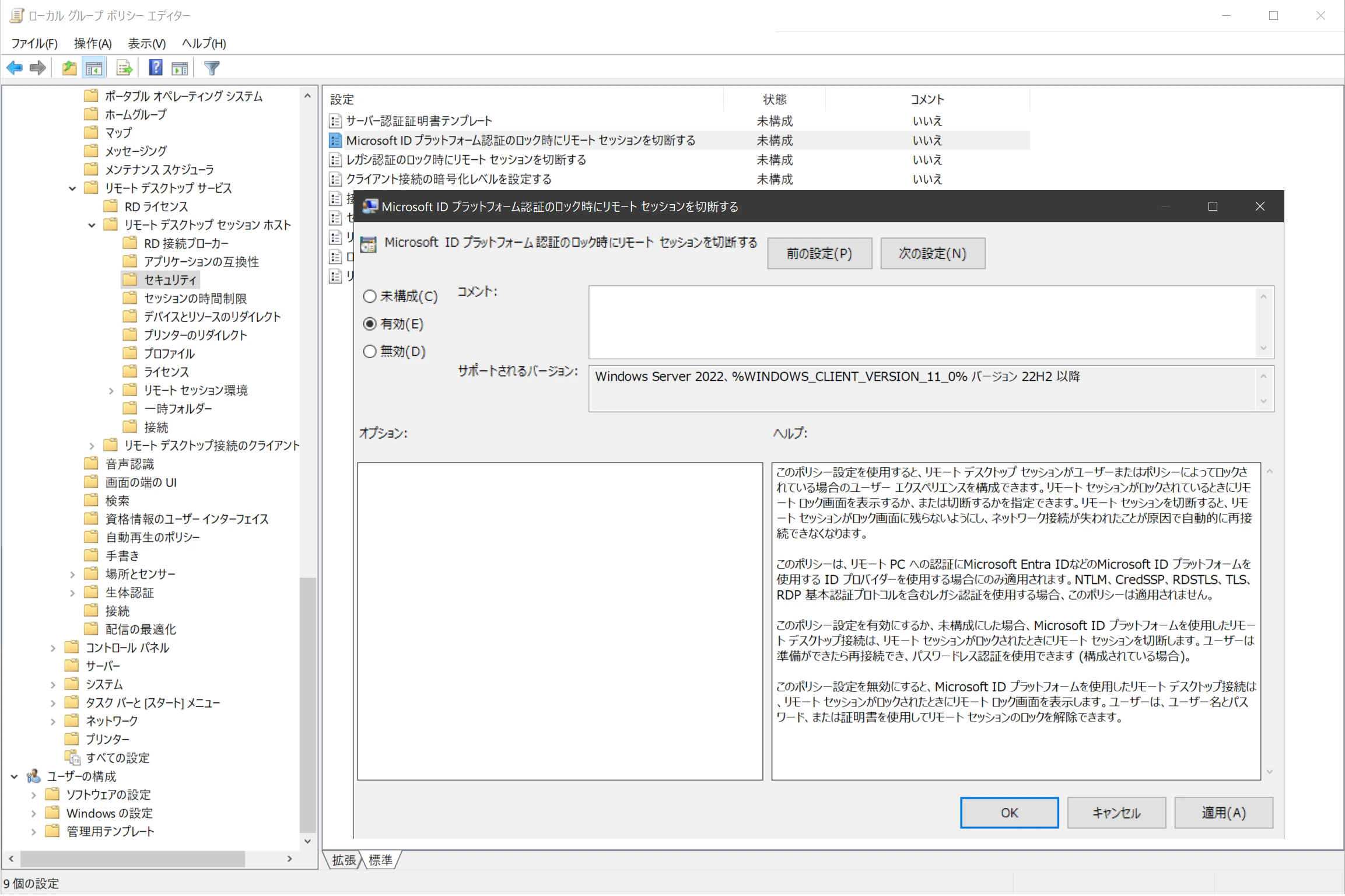Click the Back arrow toolbar icon
The image size is (1345, 896).
(15, 68)
